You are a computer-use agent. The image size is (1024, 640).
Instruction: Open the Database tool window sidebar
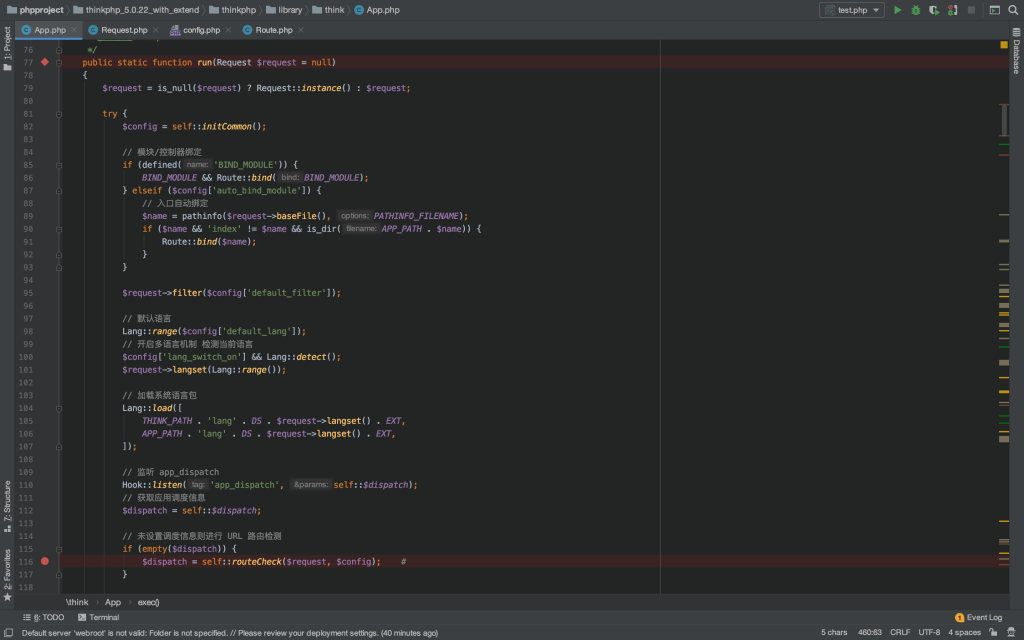coord(1016,52)
